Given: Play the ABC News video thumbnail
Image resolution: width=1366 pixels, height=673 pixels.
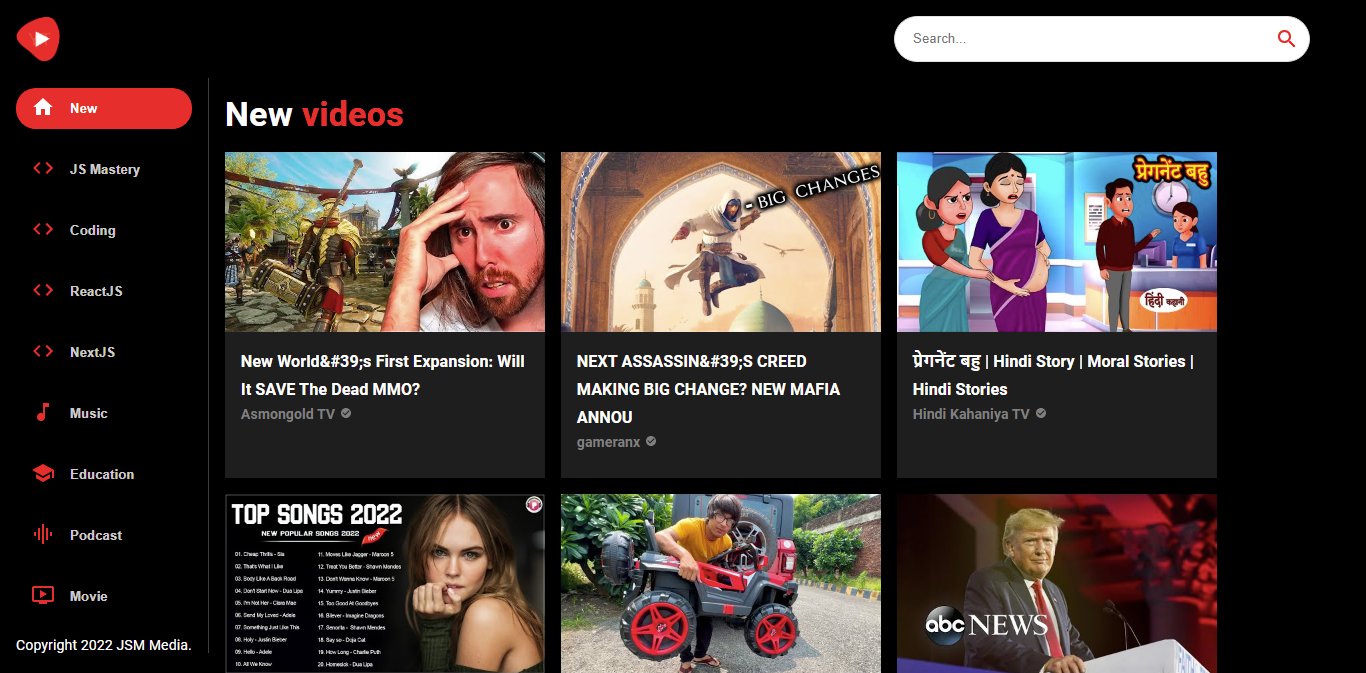Looking at the screenshot, I should pos(1057,583).
